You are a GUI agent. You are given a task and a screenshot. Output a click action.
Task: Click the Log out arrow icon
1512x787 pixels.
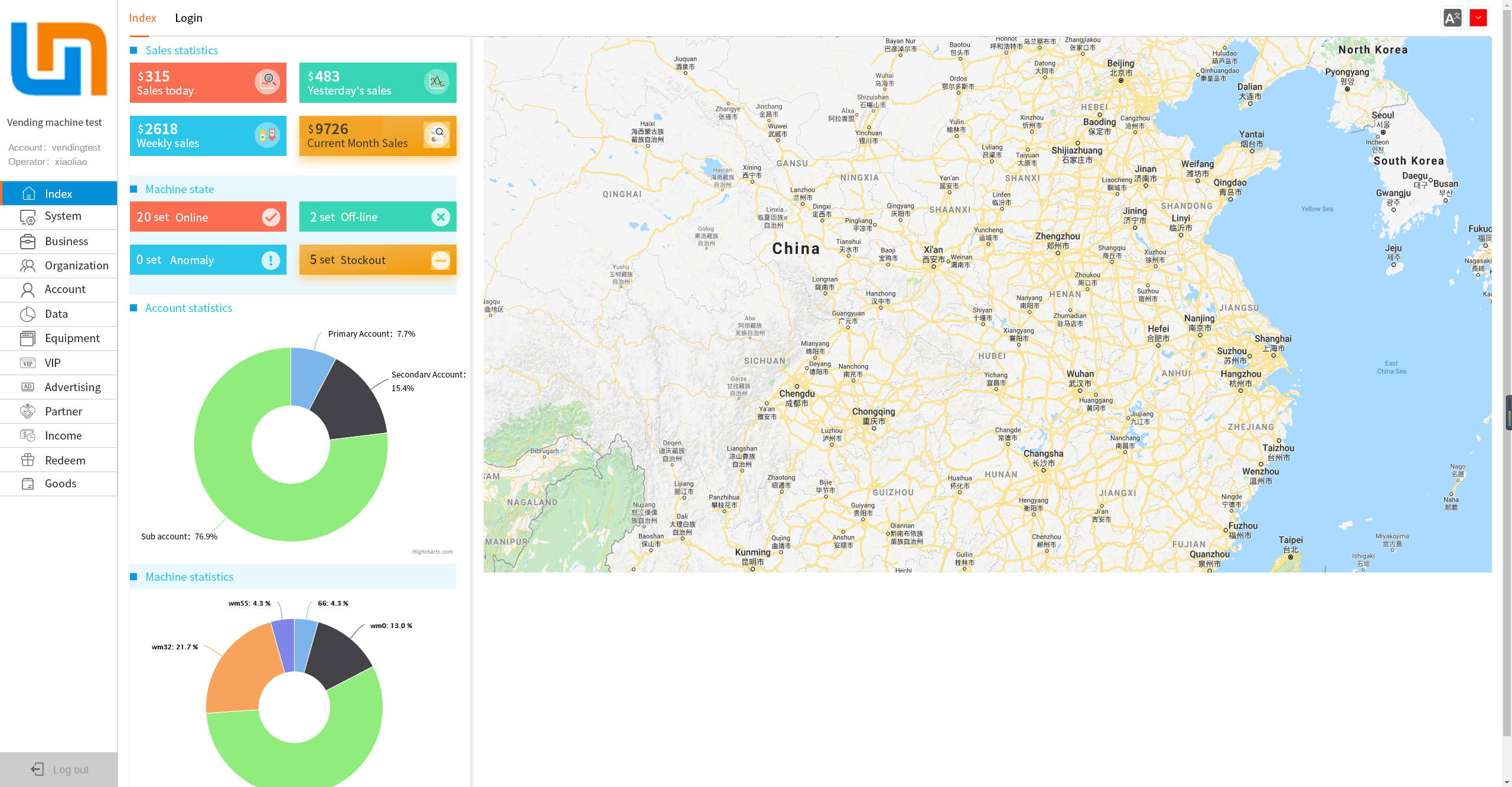37,769
